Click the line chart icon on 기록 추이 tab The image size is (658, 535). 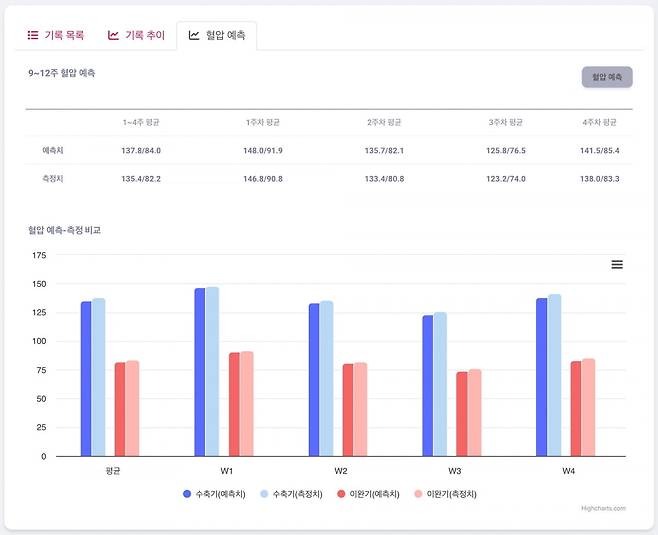pyautogui.click(x=113, y=36)
